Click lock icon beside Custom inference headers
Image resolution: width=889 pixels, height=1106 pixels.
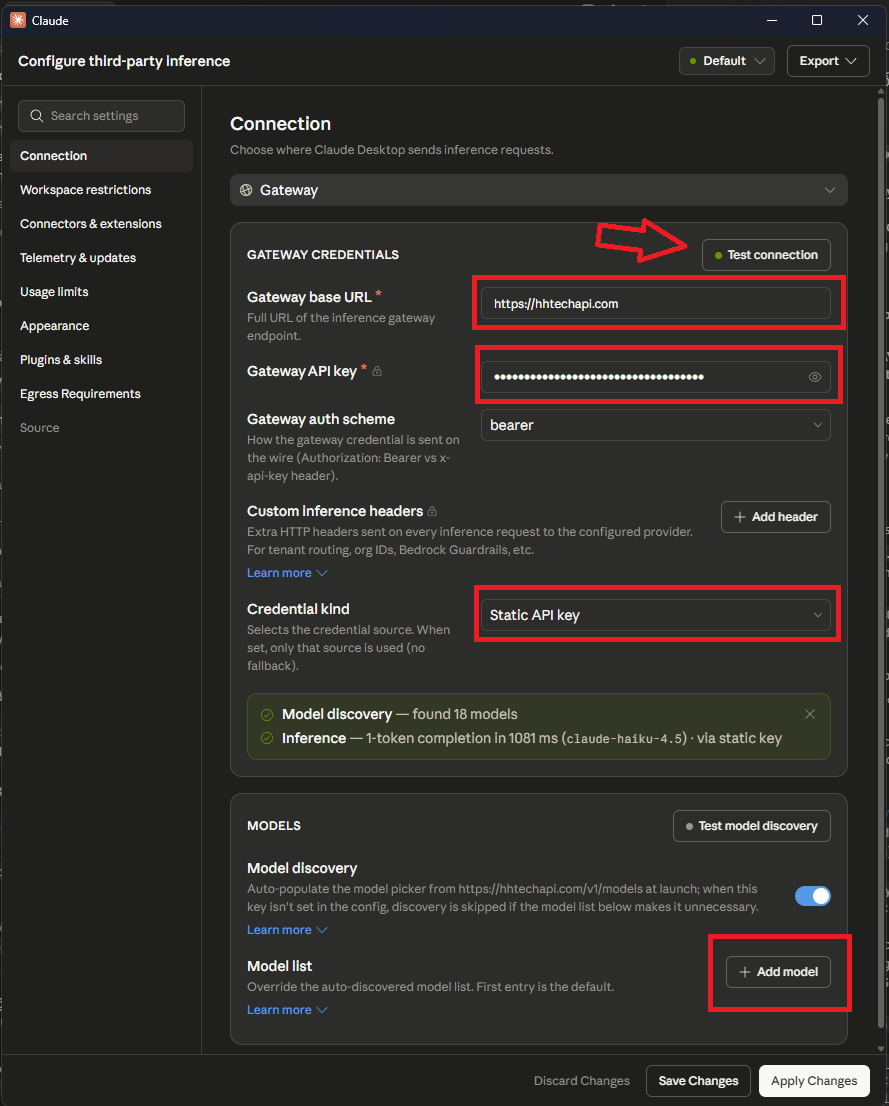click(x=433, y=511)
